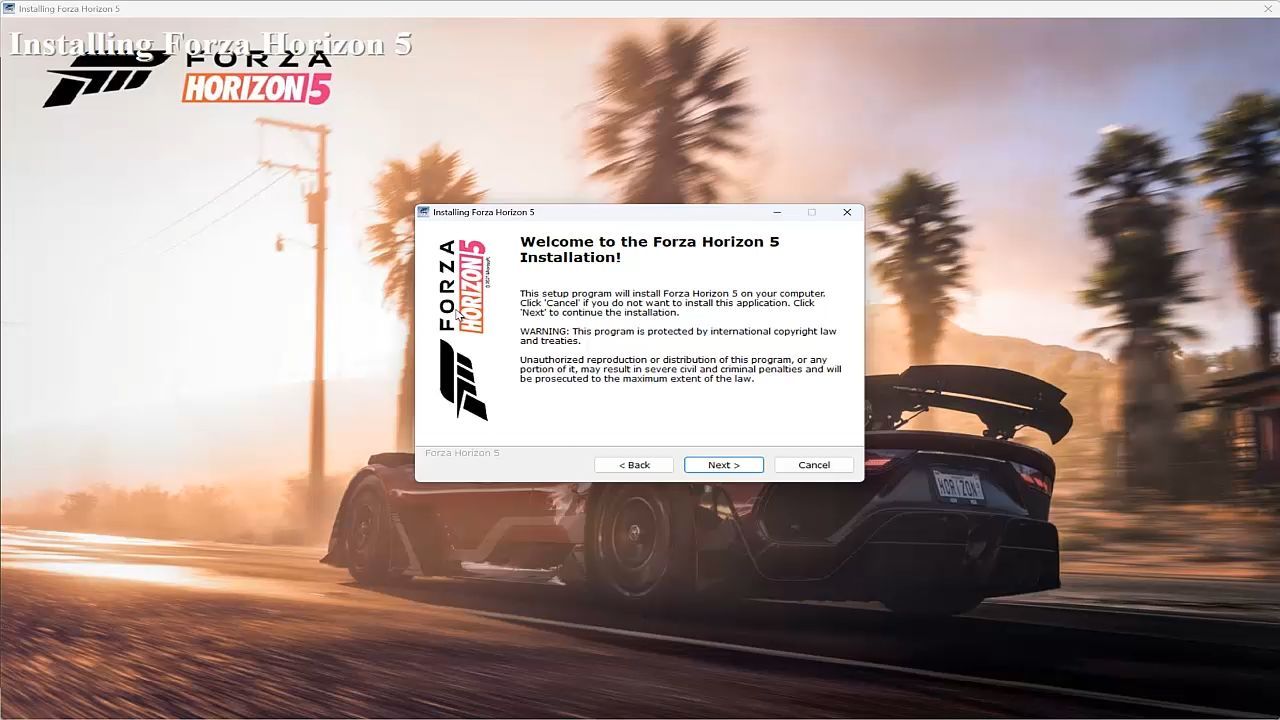Click the large 'Installing Forza Horizon 5' banner text

211,44
